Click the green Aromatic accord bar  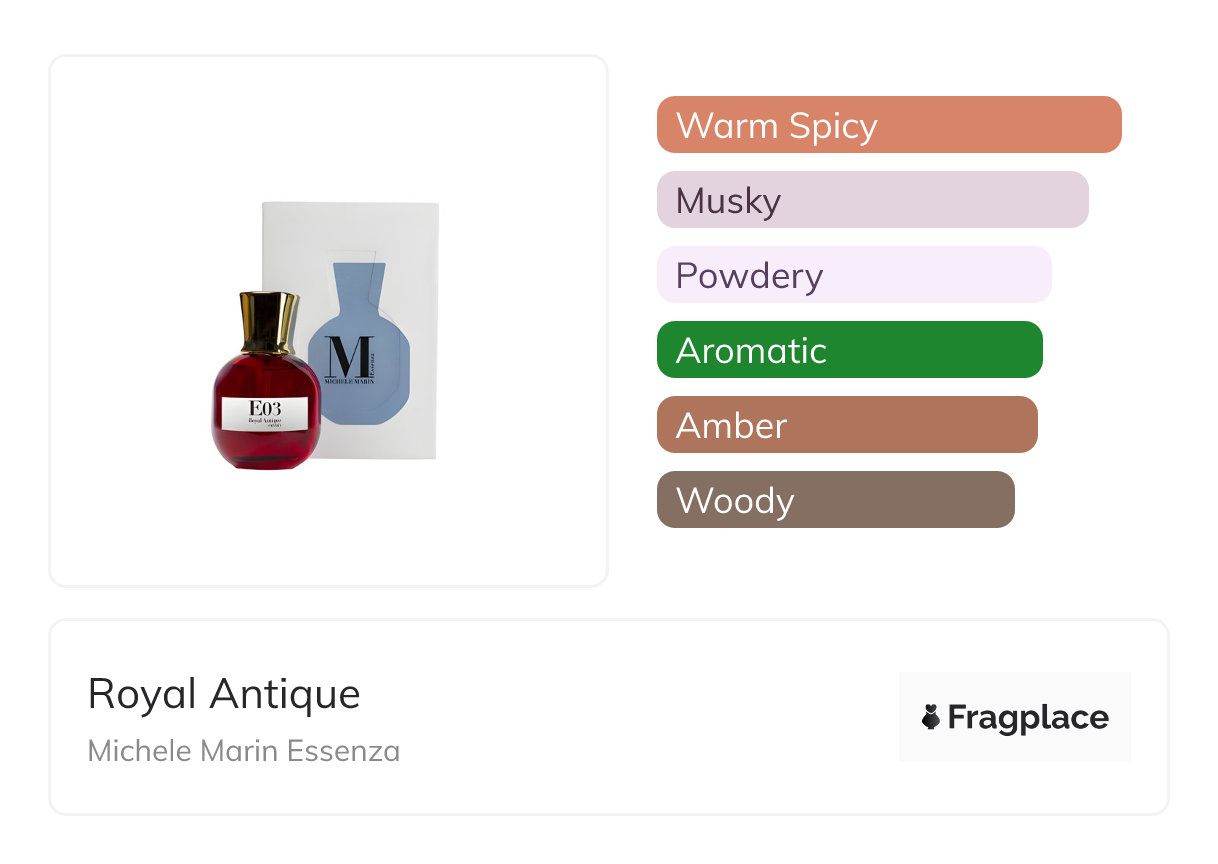[849, 350]
